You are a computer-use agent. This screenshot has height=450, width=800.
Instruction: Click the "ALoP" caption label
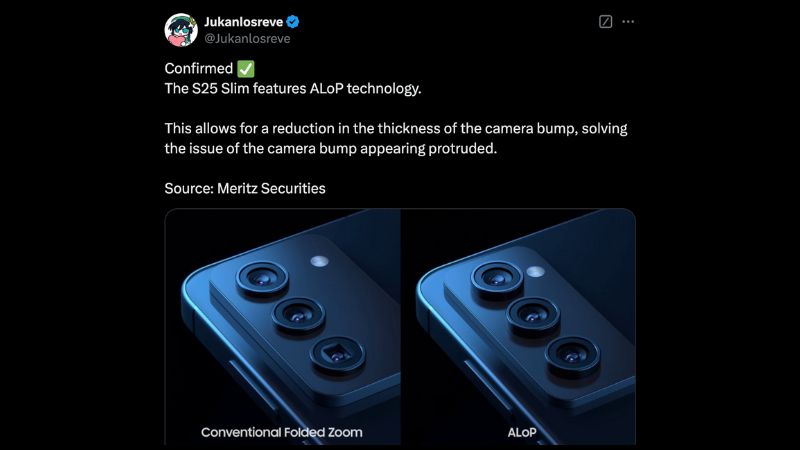click(x=522, y=432)
